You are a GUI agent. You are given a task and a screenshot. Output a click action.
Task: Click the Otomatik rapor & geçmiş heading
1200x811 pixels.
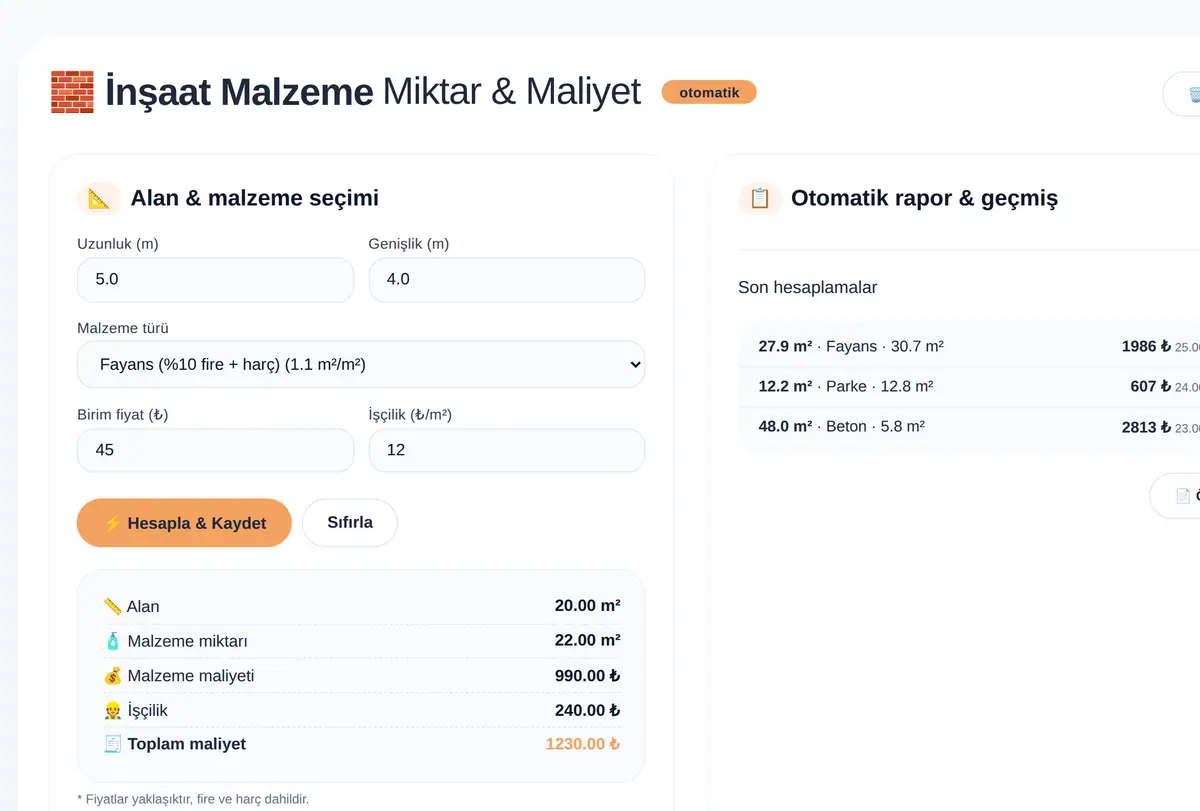[x=924, y=198]
